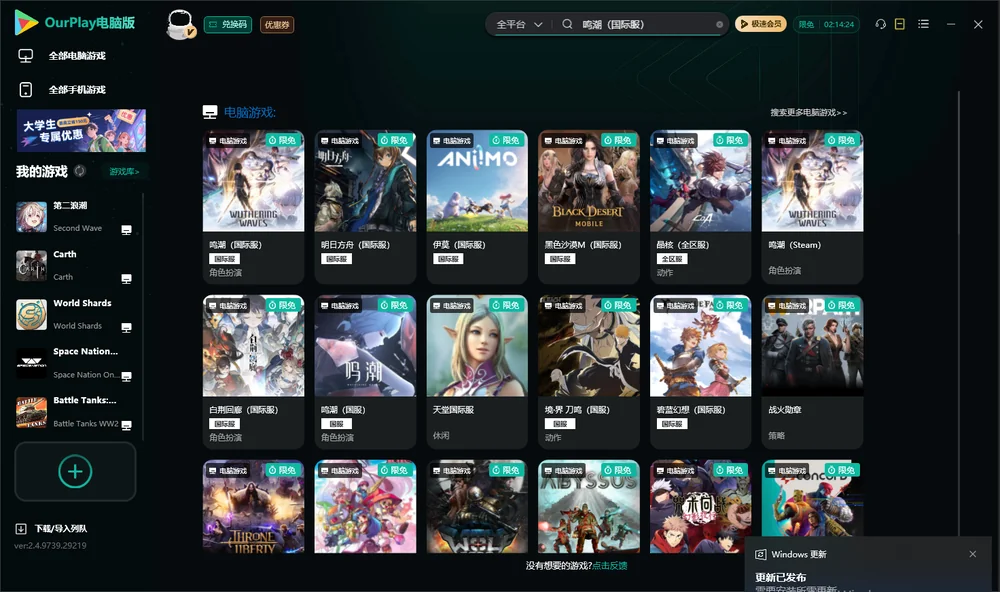1000x592 pixels.
Task: Click the refresh icon next to 我的游戏
Action: click(80, 171)
